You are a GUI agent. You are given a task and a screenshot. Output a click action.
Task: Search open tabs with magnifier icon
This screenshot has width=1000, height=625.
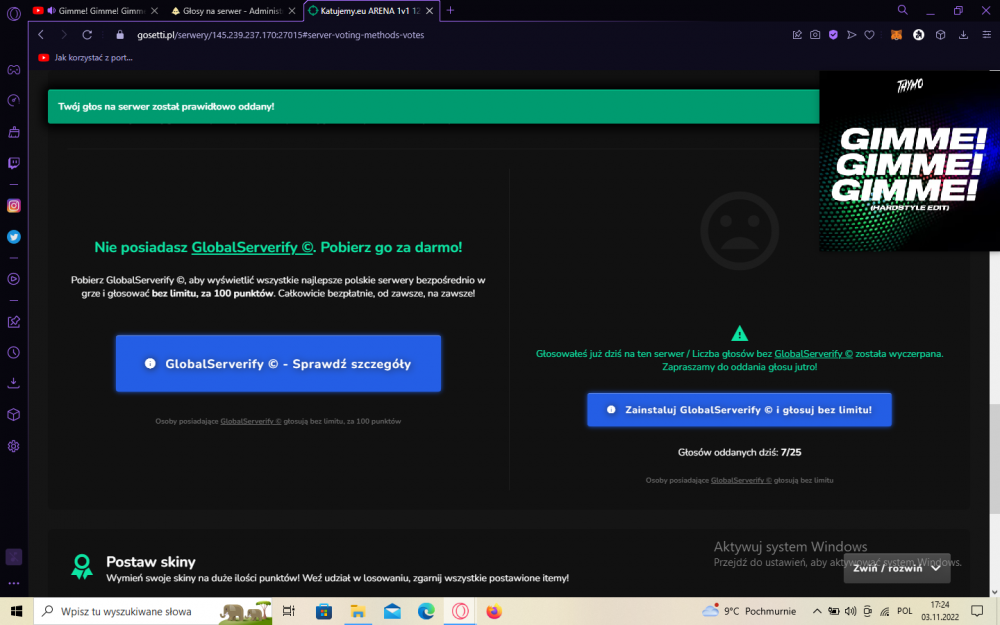pyautogui.click(x=902, y=10)
